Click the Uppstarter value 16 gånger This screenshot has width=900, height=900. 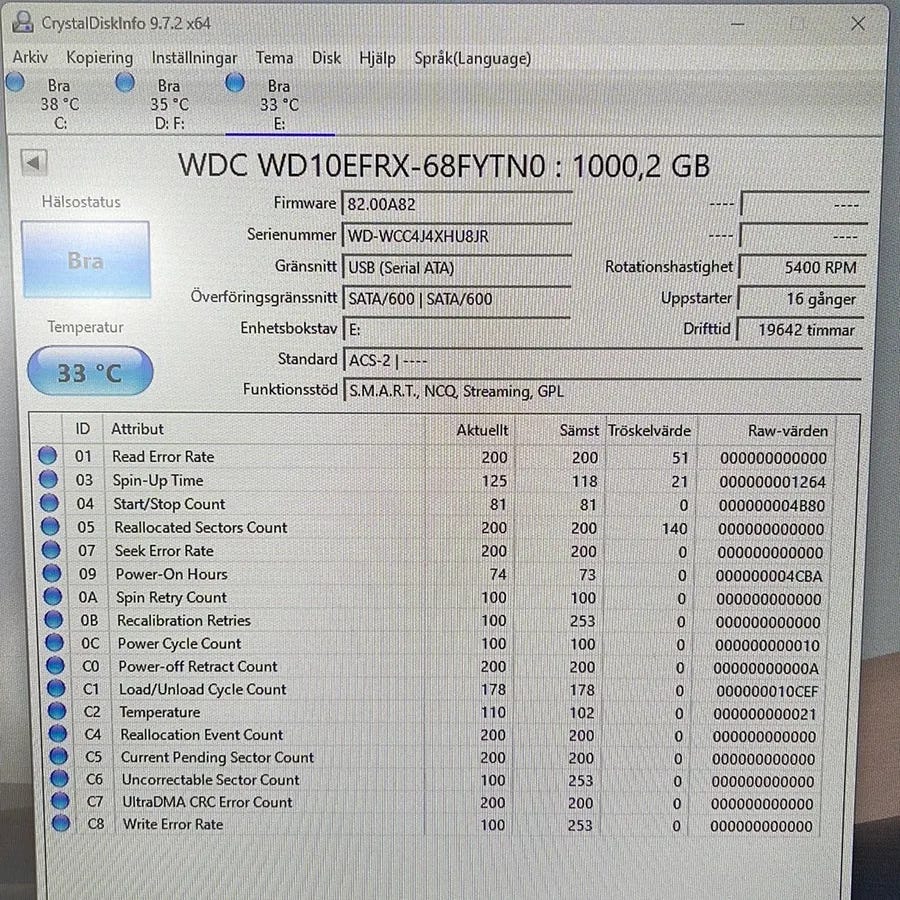802,299
